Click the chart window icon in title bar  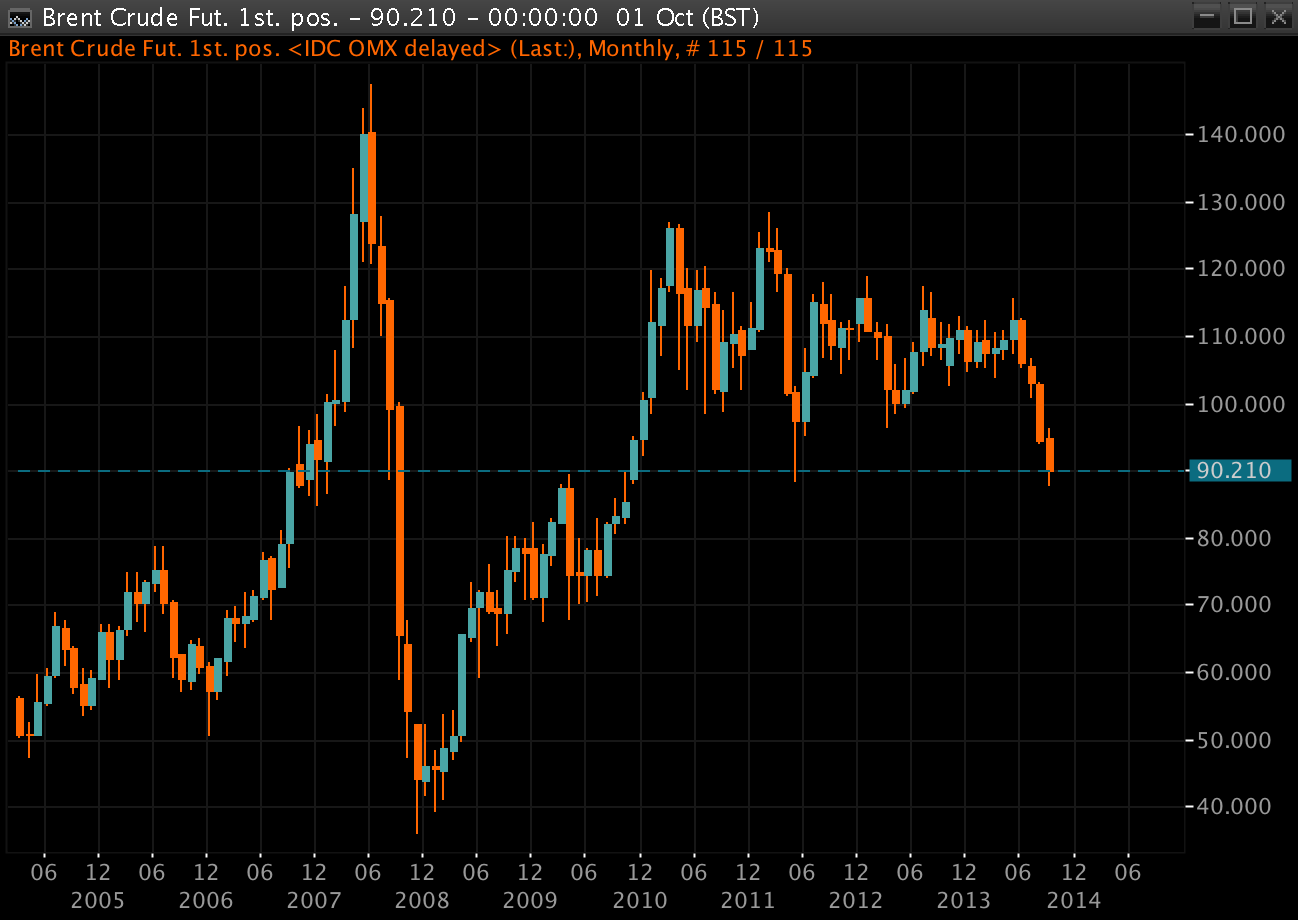tap(19, 17)
